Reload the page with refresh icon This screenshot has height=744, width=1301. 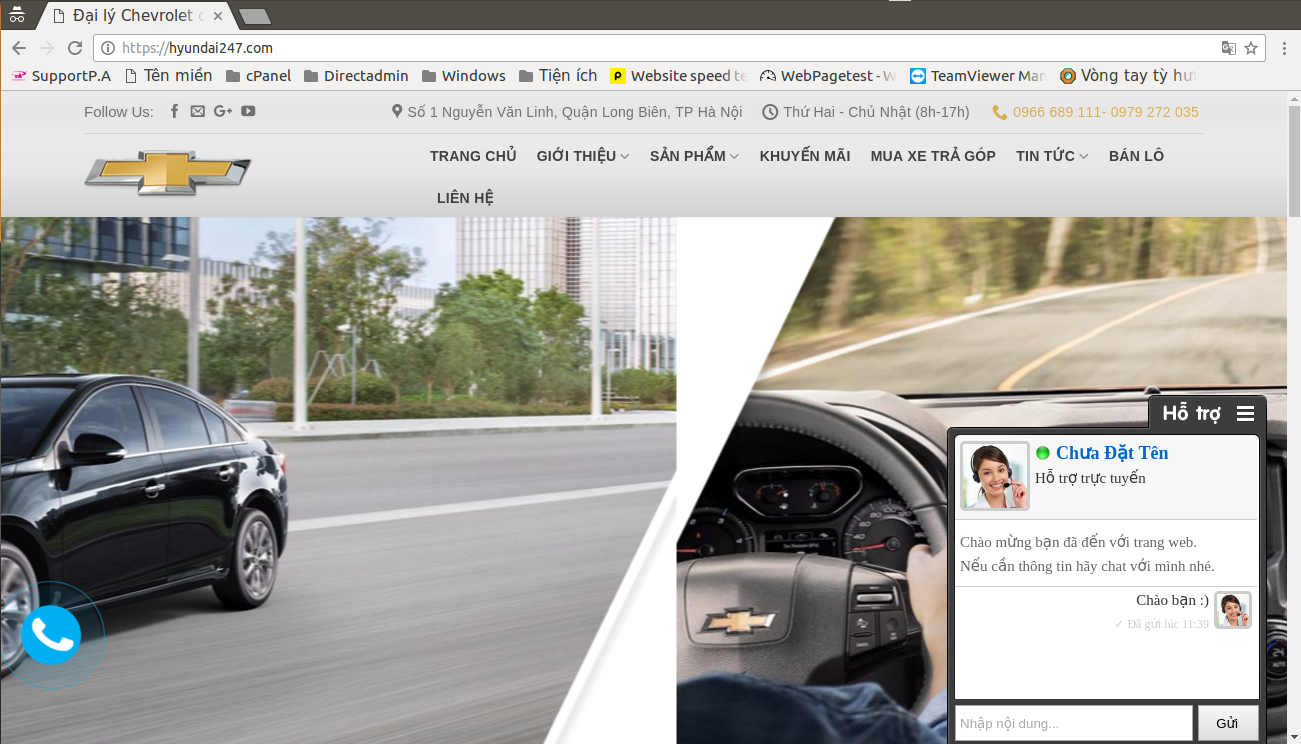[75, 48]
